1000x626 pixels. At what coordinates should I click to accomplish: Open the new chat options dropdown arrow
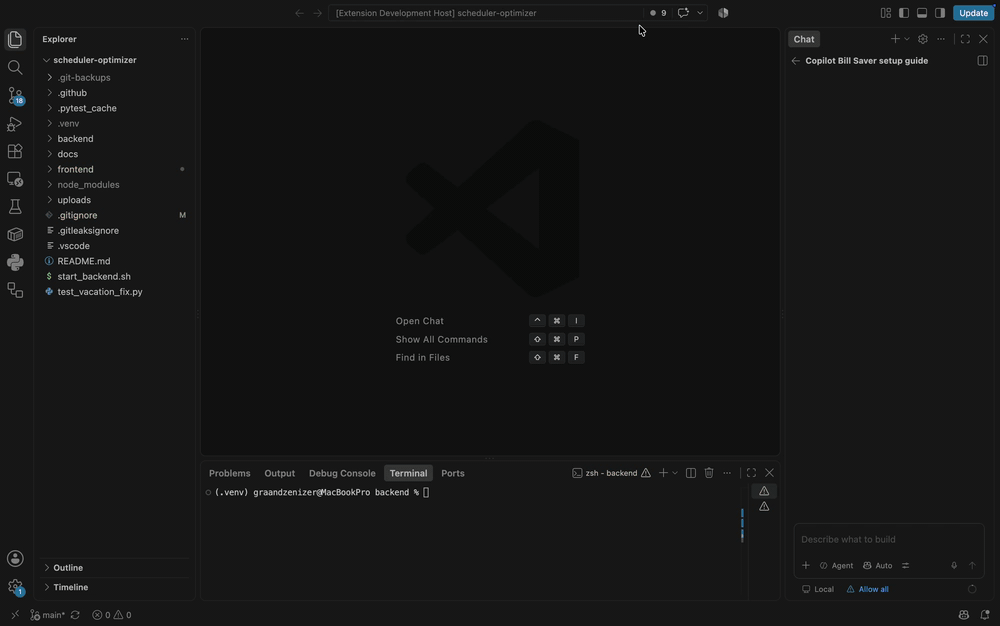[x=906, y=39]
